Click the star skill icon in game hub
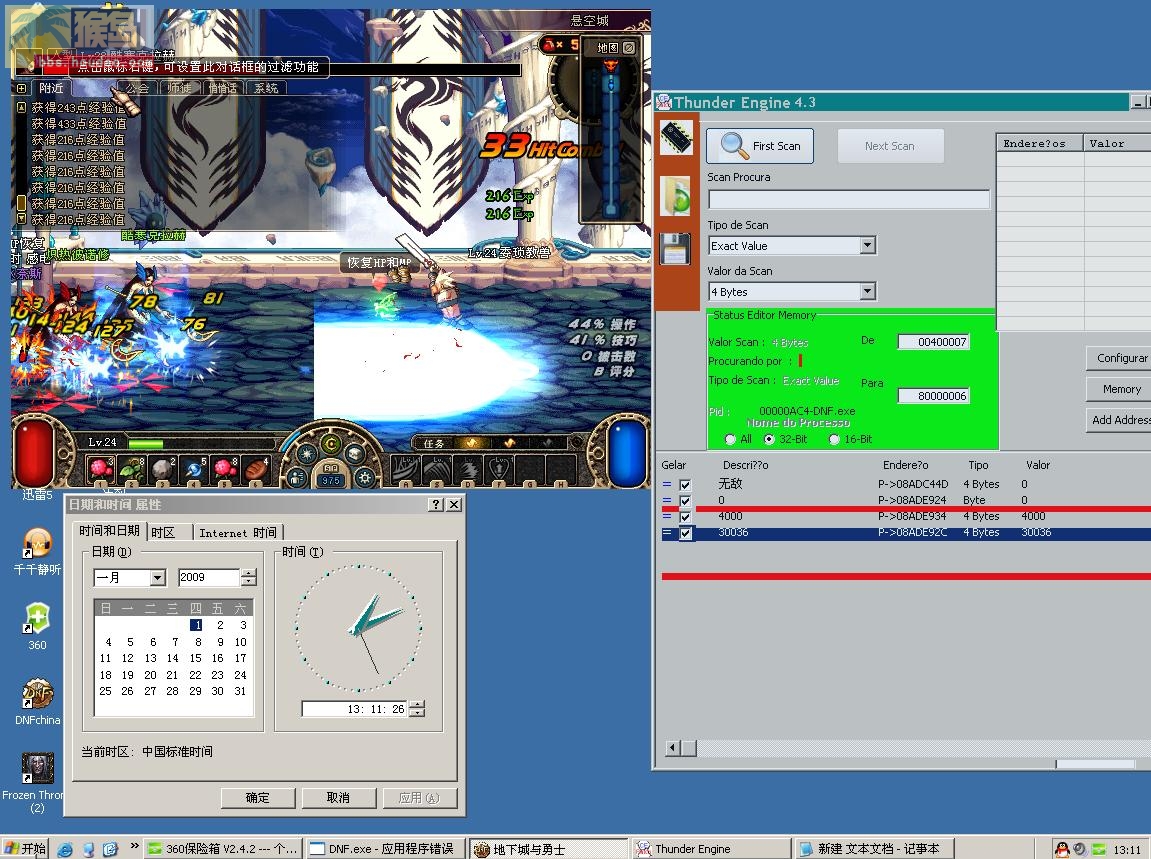 (x=306, y=454)
